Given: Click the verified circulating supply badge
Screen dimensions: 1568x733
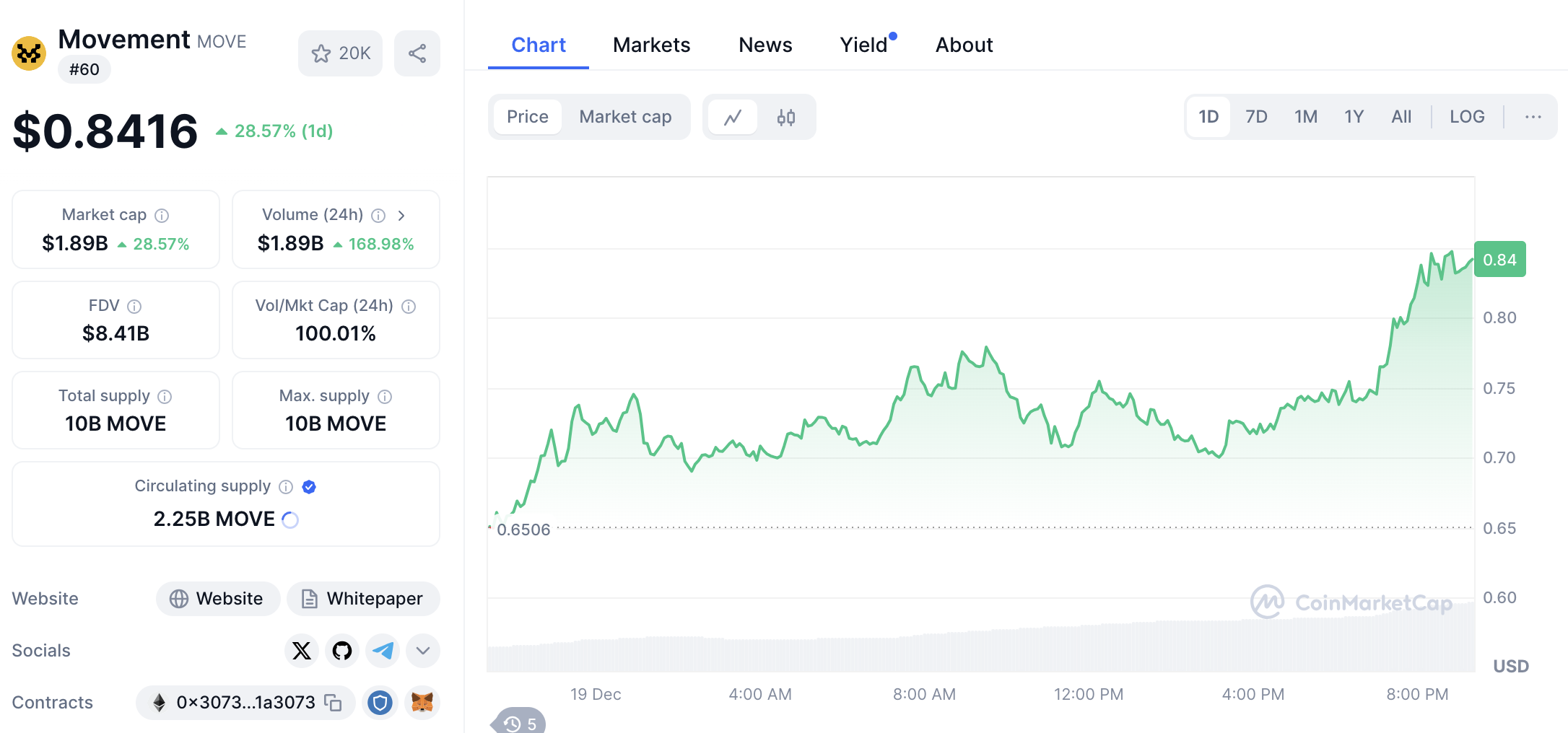Looking at the screenshot, I should (309, 487).
